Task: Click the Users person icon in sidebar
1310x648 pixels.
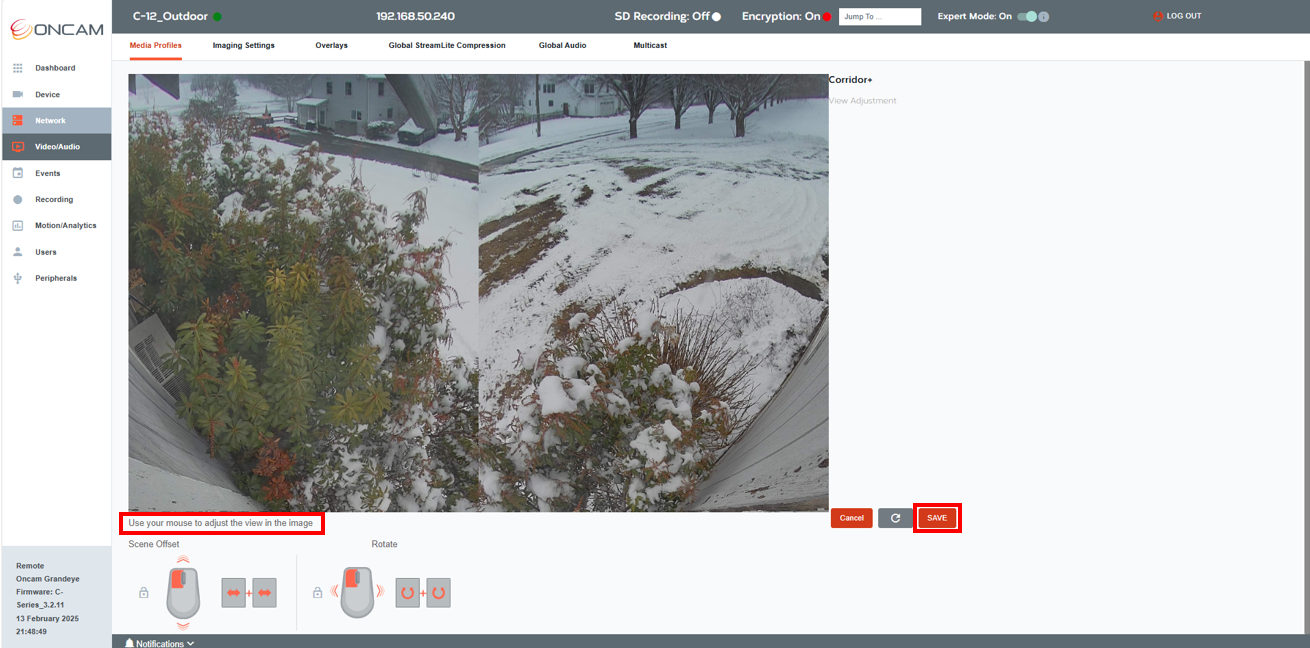Action: click(17, 252)
